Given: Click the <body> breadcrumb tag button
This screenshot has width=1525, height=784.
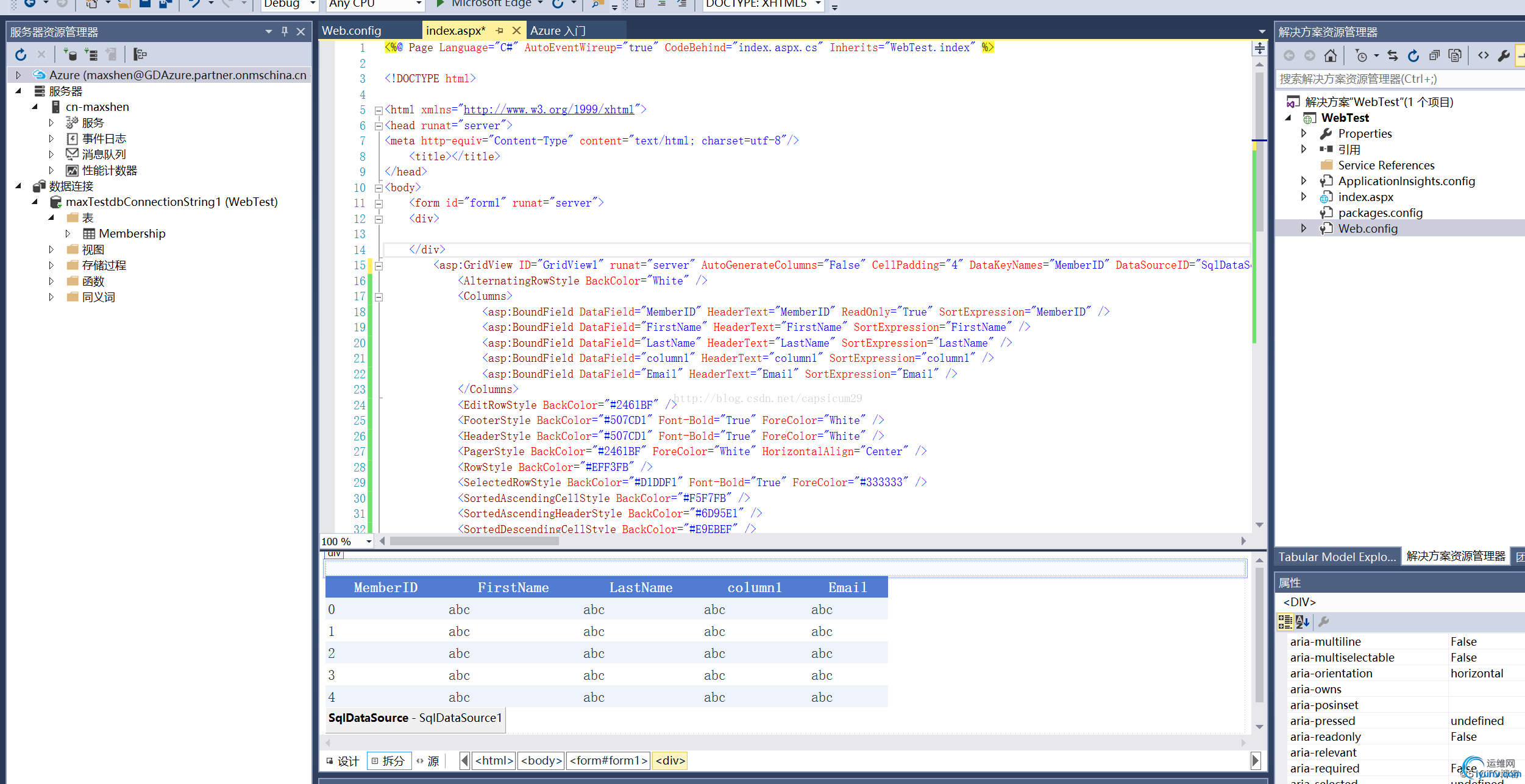Looking at the screenshot, I should [541, 761].
